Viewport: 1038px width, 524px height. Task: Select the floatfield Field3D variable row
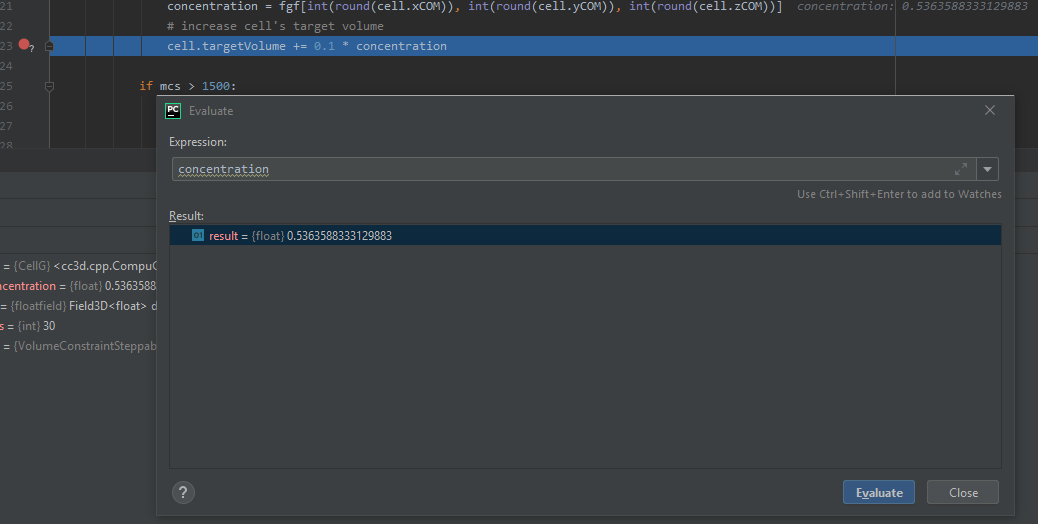[78, 306]
